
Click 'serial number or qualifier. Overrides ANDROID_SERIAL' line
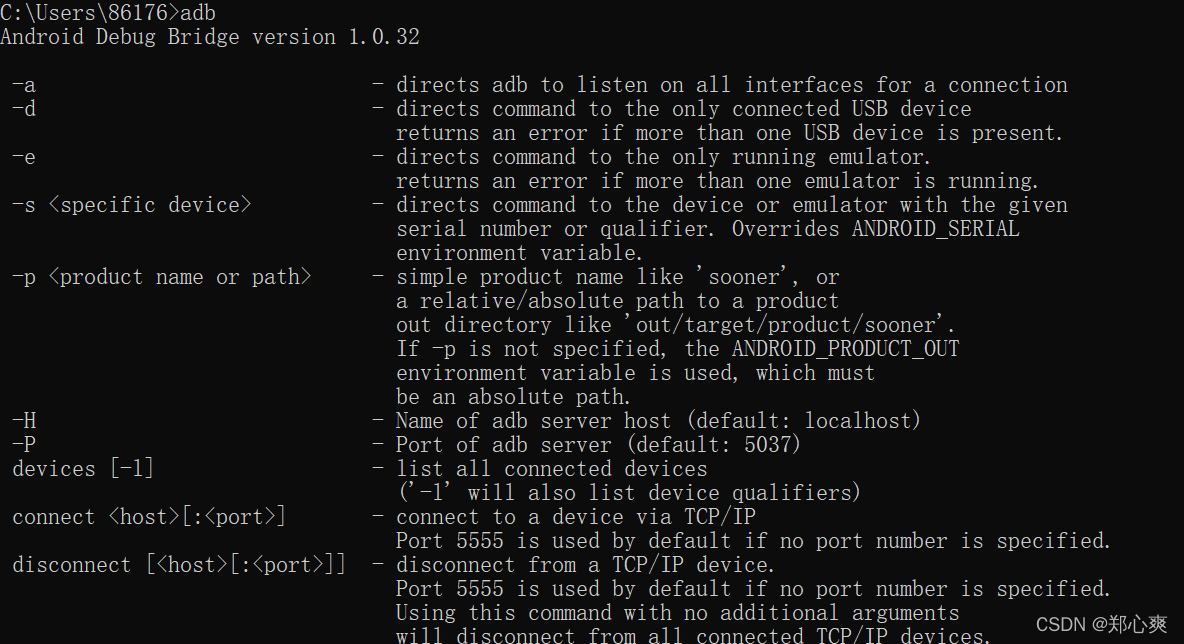coord(708,230)
